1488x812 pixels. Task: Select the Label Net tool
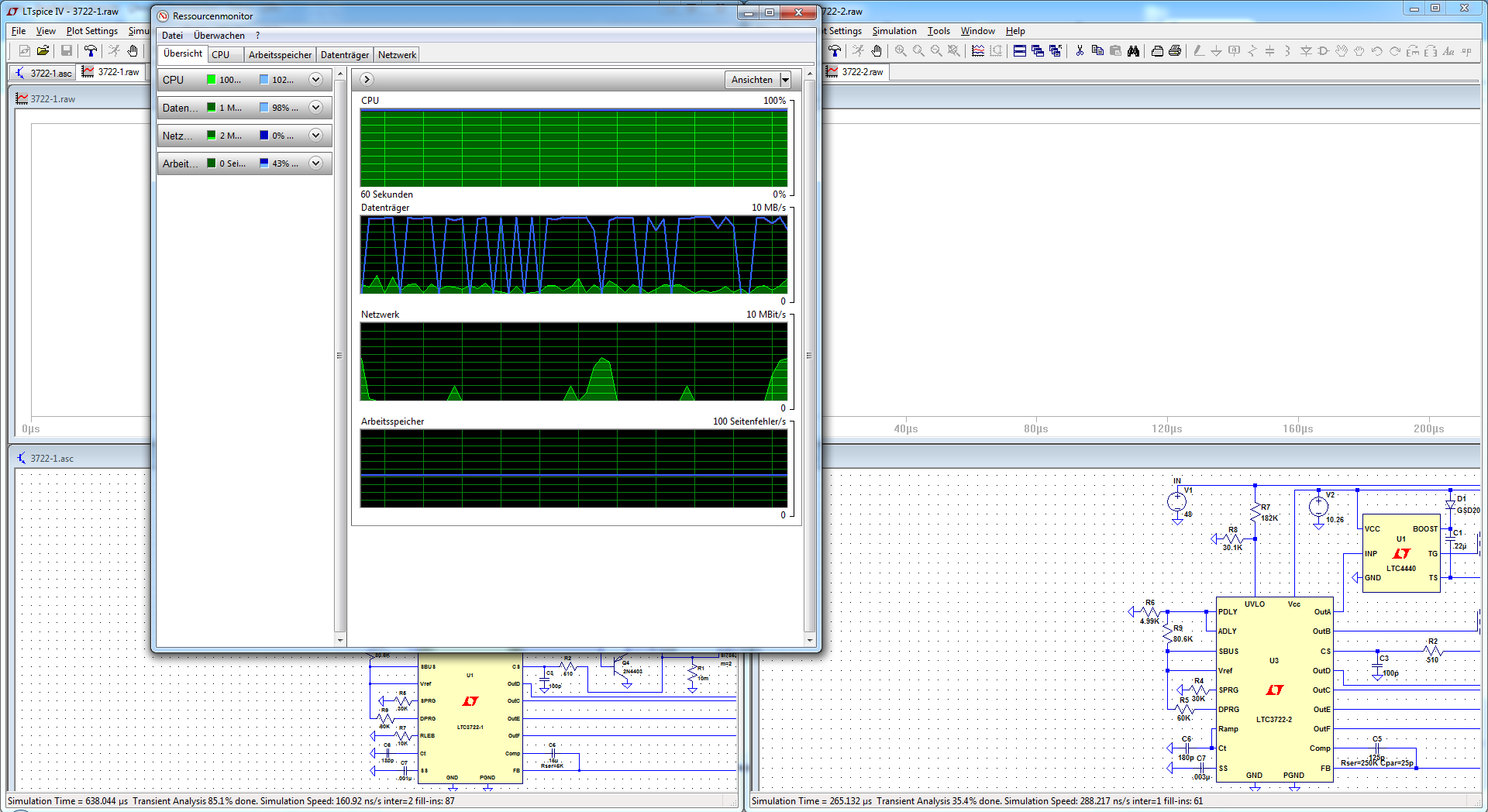[1235, 50]
